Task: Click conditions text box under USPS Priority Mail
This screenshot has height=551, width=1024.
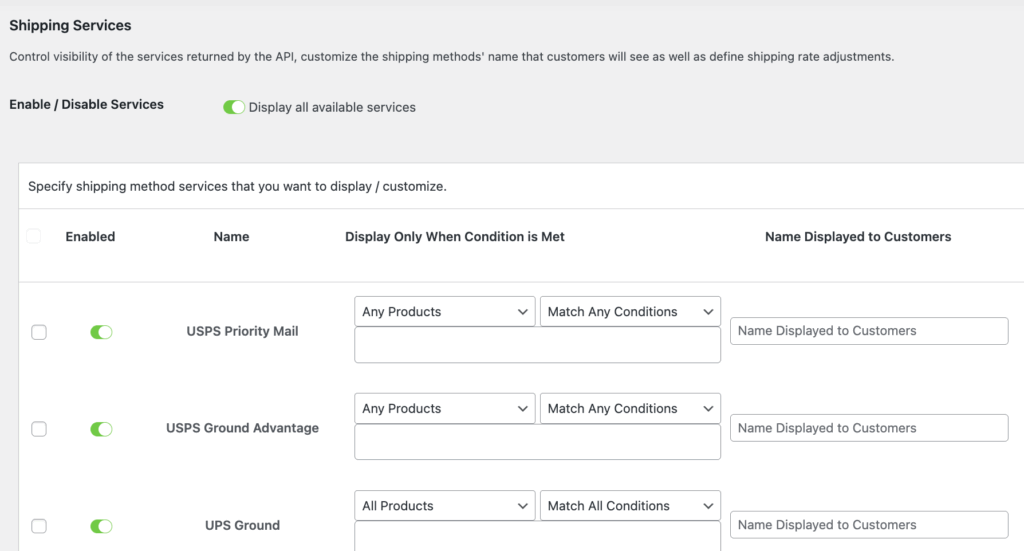Action: pyautogui.click(x=537, y=345)
